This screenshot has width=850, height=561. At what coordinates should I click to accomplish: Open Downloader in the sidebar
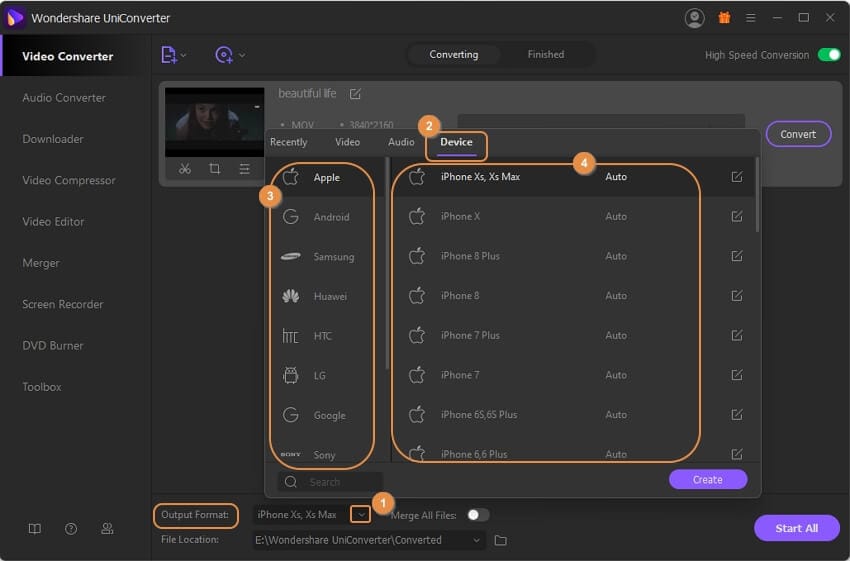pyautogui.click(x=53, y=139)
